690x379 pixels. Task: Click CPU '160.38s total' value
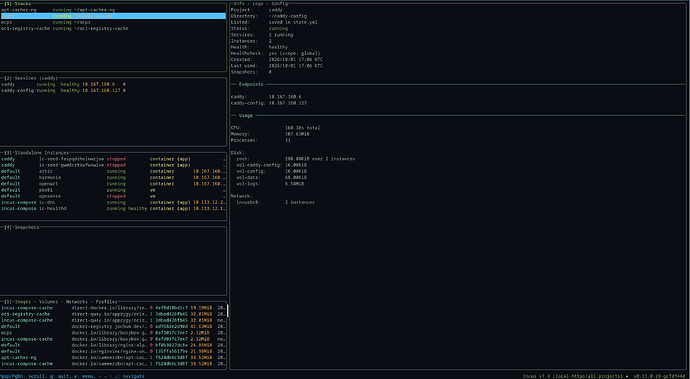pyautogui.click(x=303, y=128)
